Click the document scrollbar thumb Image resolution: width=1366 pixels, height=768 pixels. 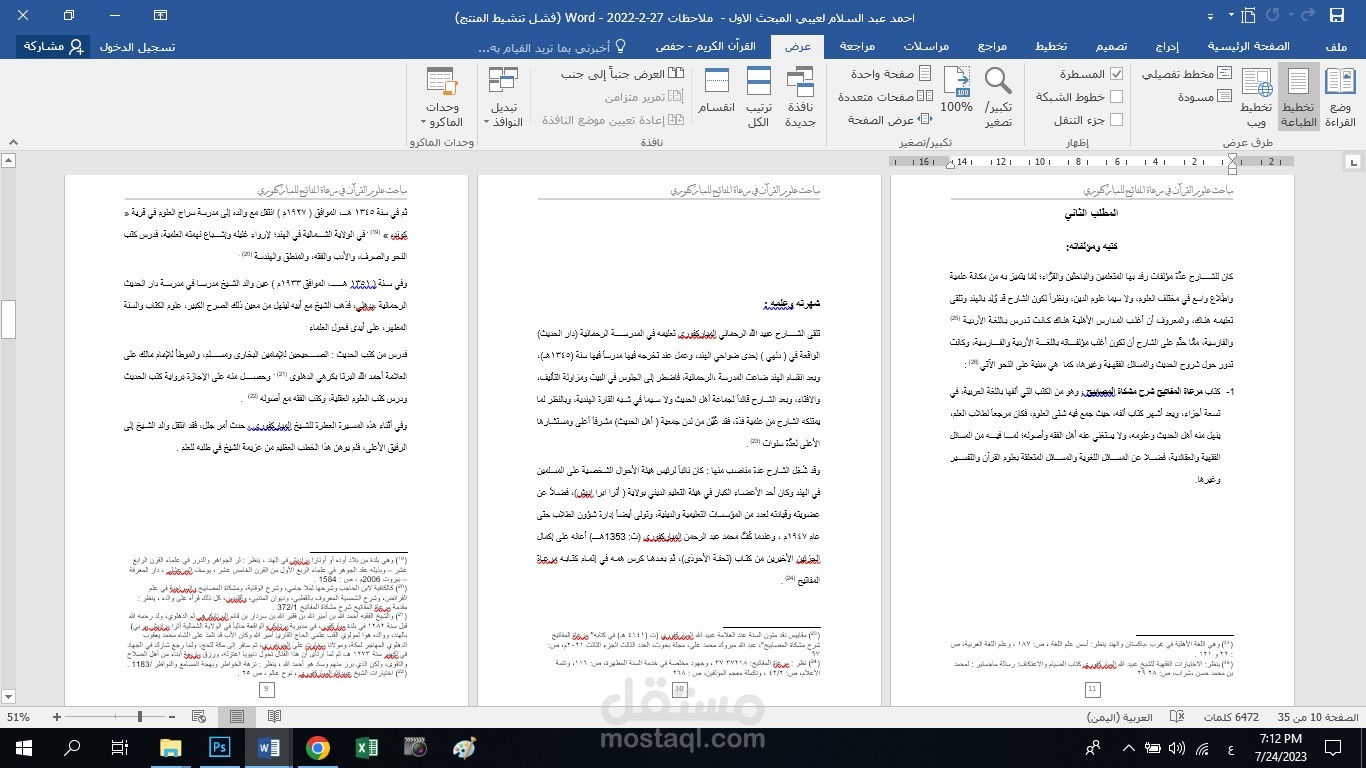click(9, 318)
